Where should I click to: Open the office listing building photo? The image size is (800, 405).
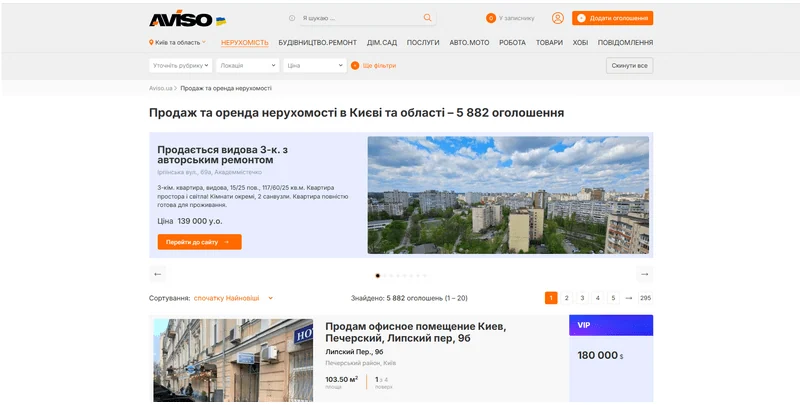click(x=233, y=360)
